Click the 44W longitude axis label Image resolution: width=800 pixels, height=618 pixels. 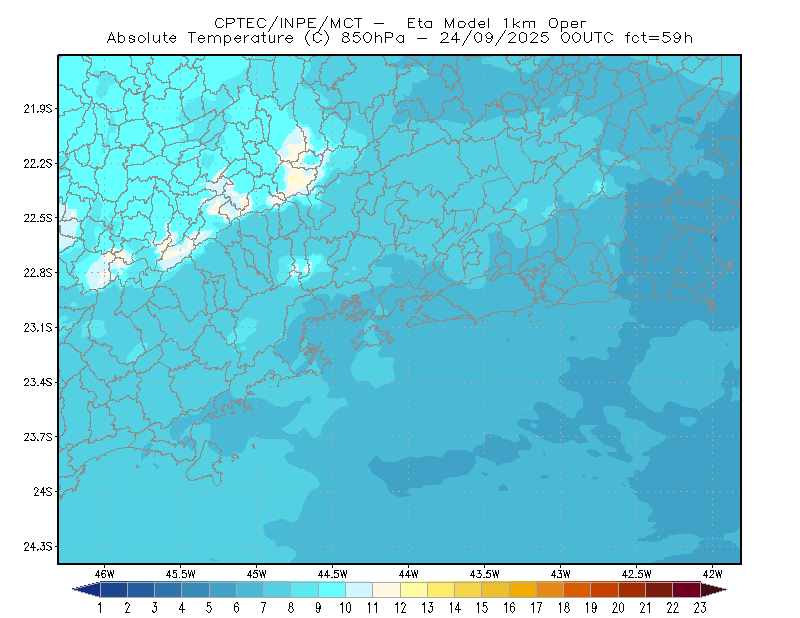pos(408,574)
